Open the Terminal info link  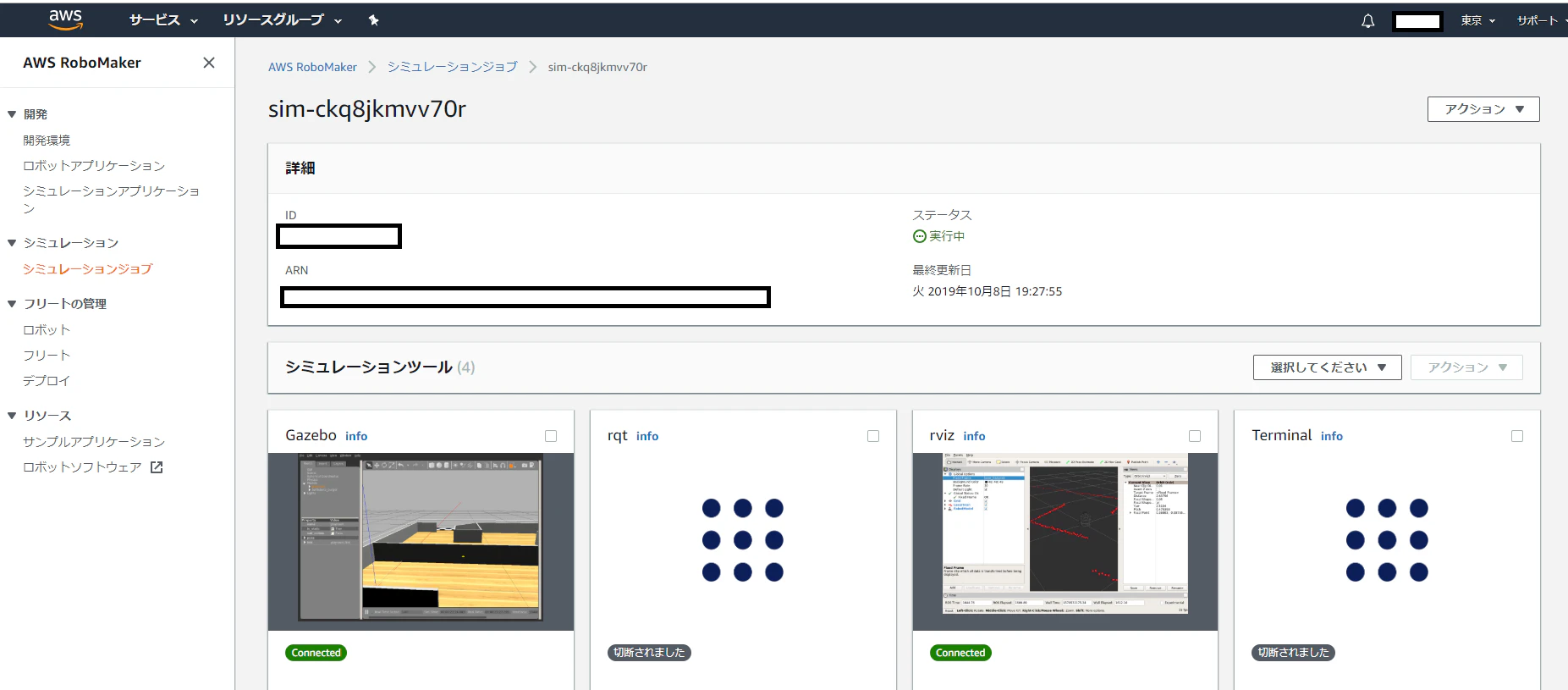click(1332, 436)
